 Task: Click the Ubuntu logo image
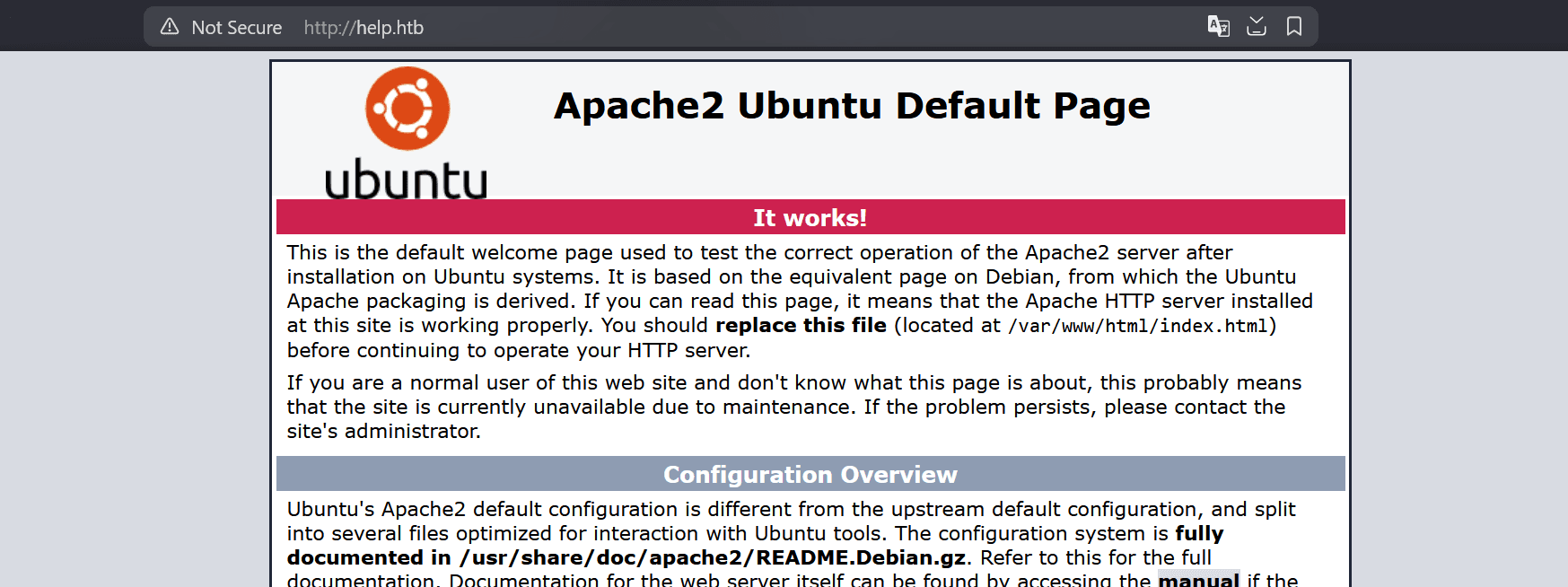click(407, 132)
